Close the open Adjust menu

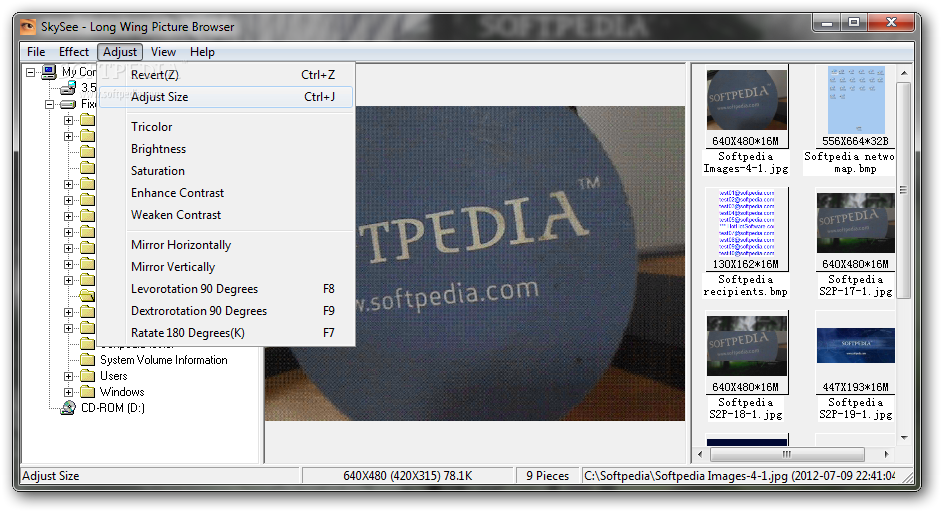(x=120, y=52)
